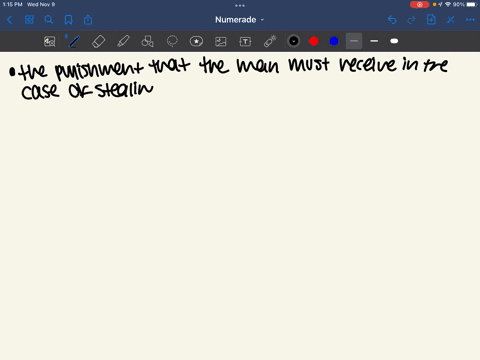Tap the battery status icon
Viewport: 480px width, 360px height.
tap(472, 5)
